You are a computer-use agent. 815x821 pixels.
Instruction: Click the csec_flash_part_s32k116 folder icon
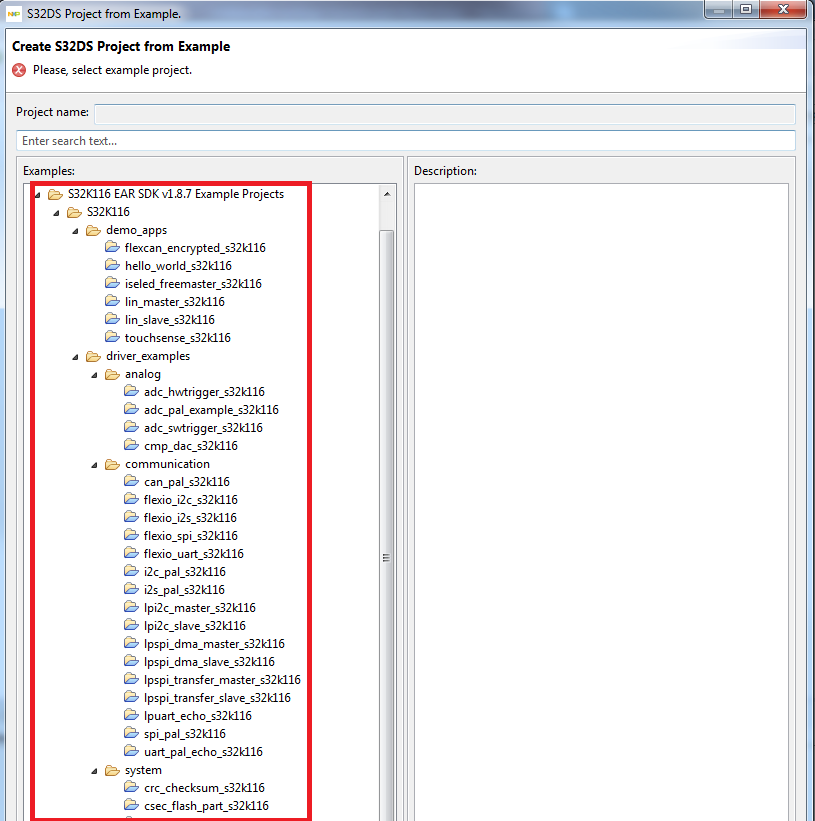pos(131,805)
